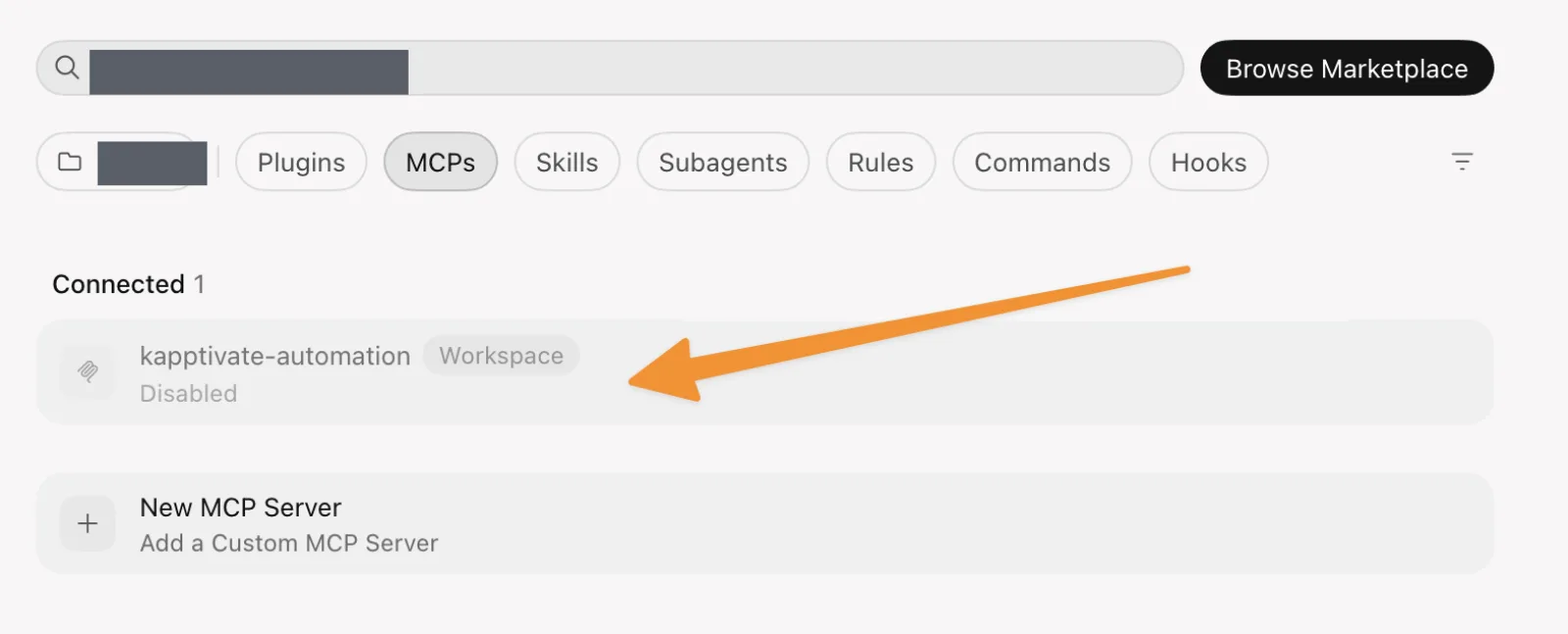
Task: Click the Workspace badge on kapptivate-automation
Action: pos(501,356)
